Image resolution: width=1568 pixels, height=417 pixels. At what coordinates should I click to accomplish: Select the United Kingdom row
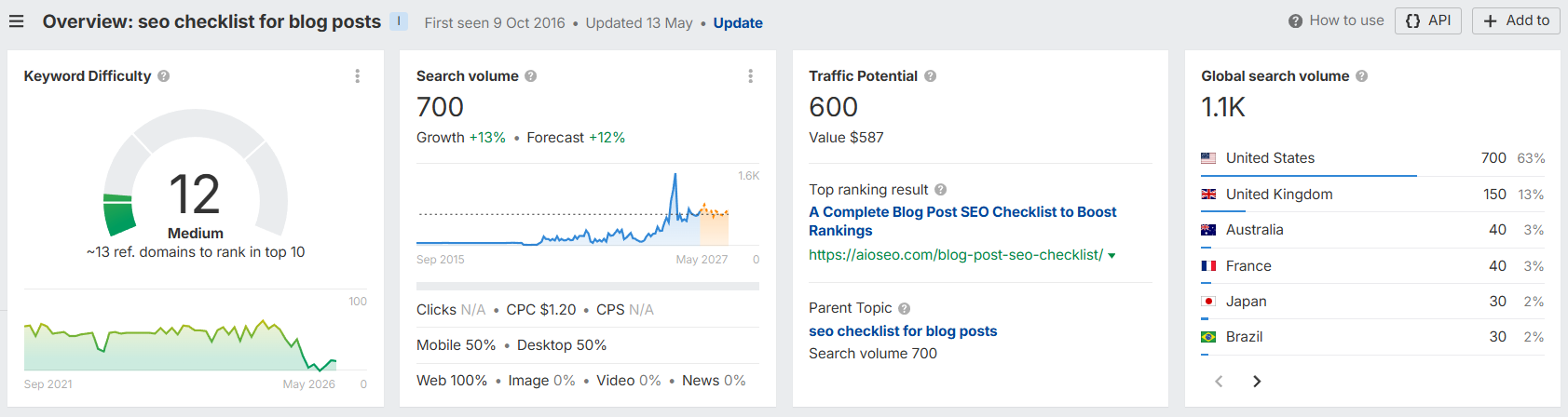click(x=1372, y=195)
